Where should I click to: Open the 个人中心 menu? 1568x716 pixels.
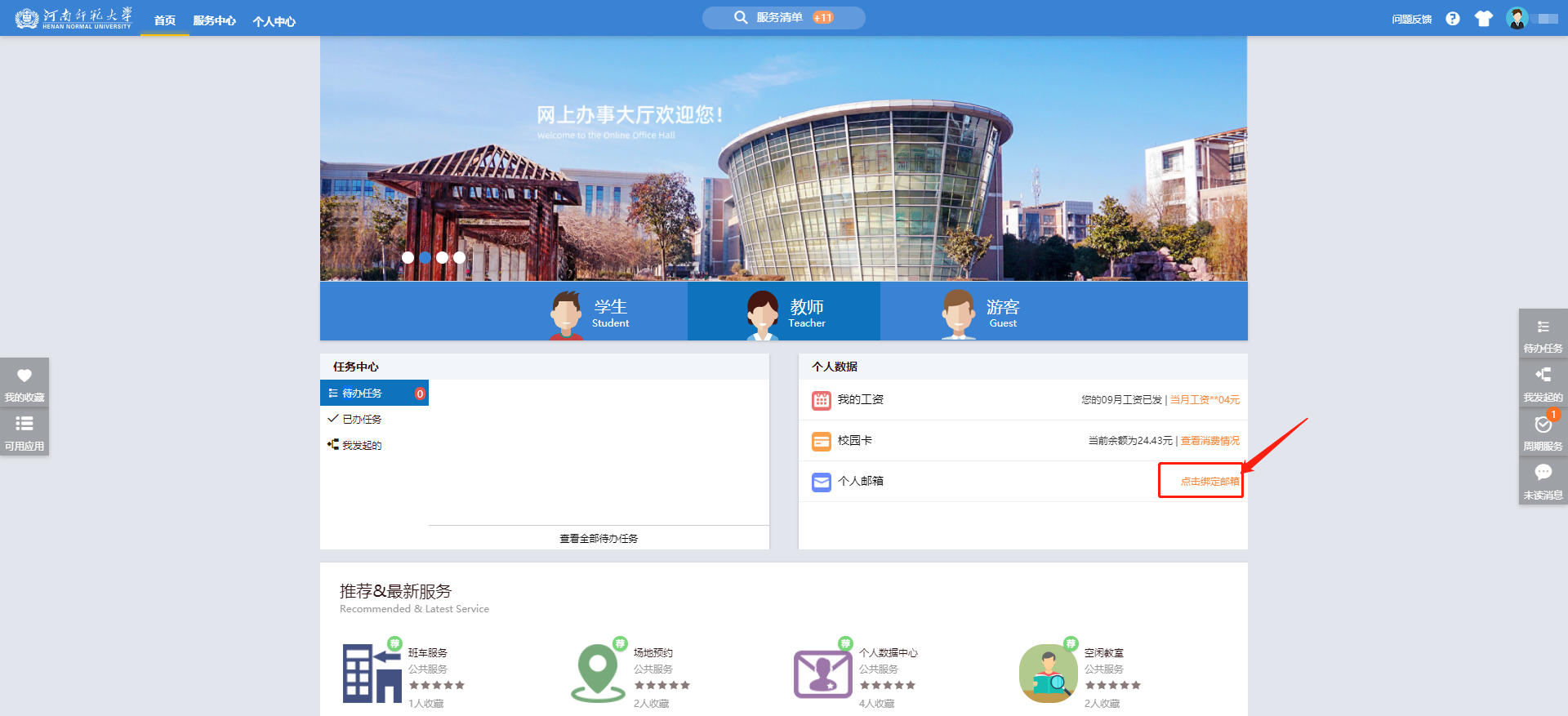coord(274,21)
